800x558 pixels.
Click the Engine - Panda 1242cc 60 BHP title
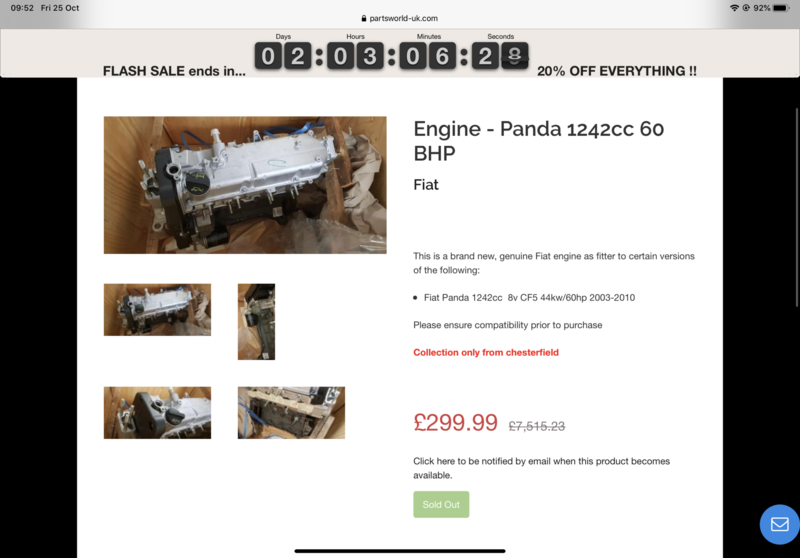(538, 141)
